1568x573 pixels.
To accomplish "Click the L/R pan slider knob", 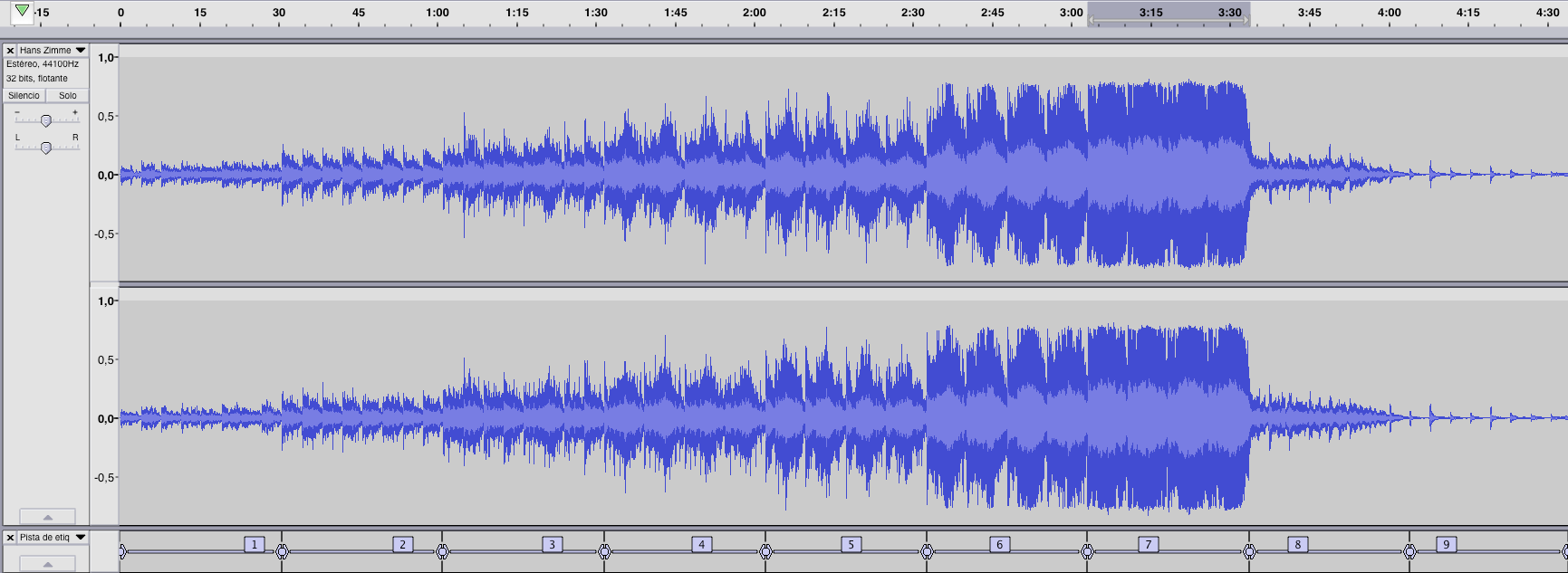I will [46, 148].
